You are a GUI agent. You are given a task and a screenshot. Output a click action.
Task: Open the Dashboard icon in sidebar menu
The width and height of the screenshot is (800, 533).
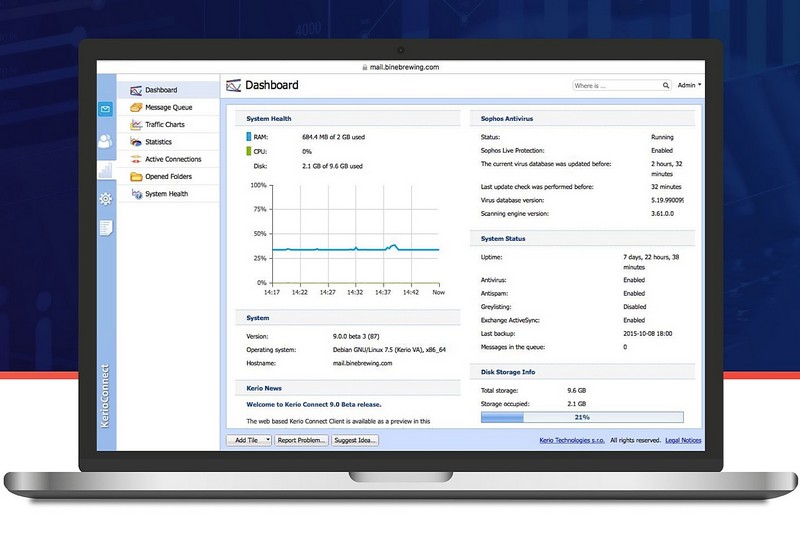136,90
